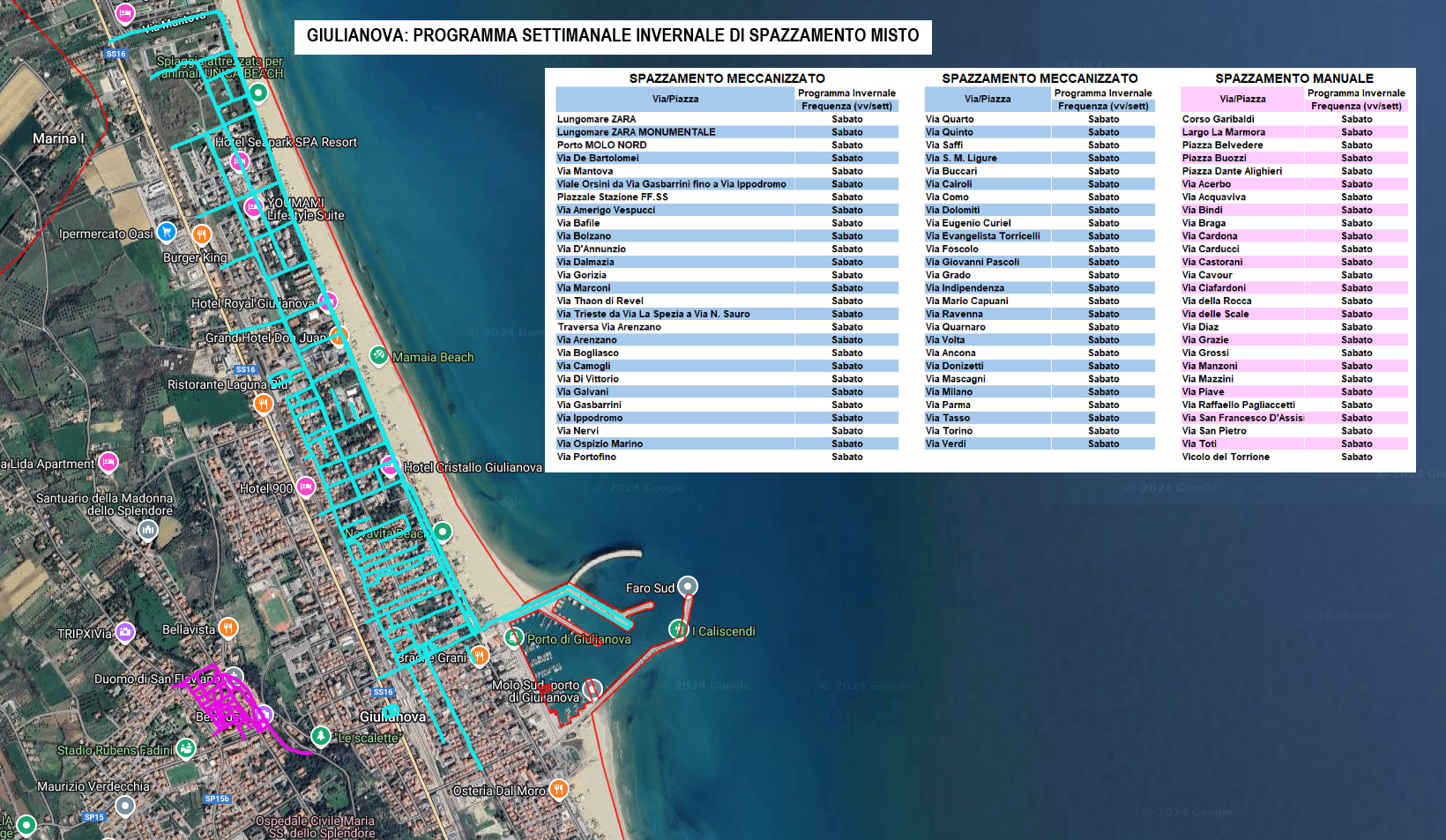Click the Hotel Cristallo Giulianova label
Screen dimensions: 1446x840
click(x=473, y=467)
